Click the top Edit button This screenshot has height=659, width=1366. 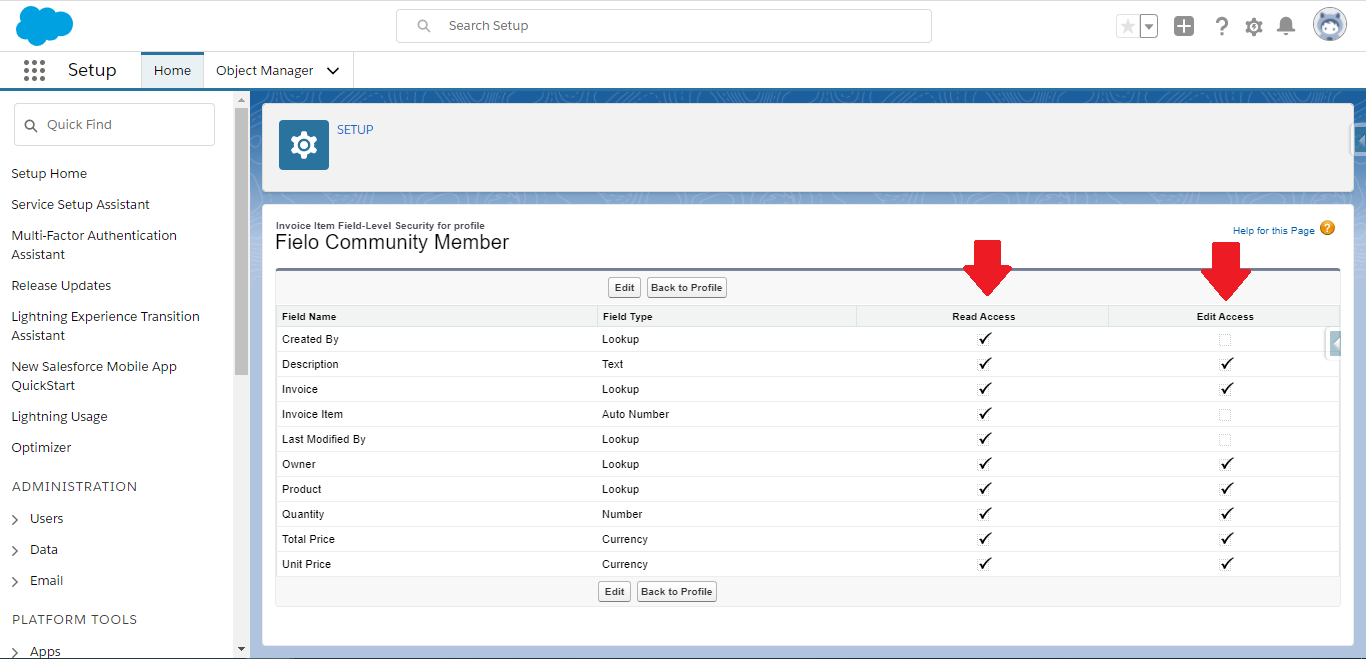point(624,288)
